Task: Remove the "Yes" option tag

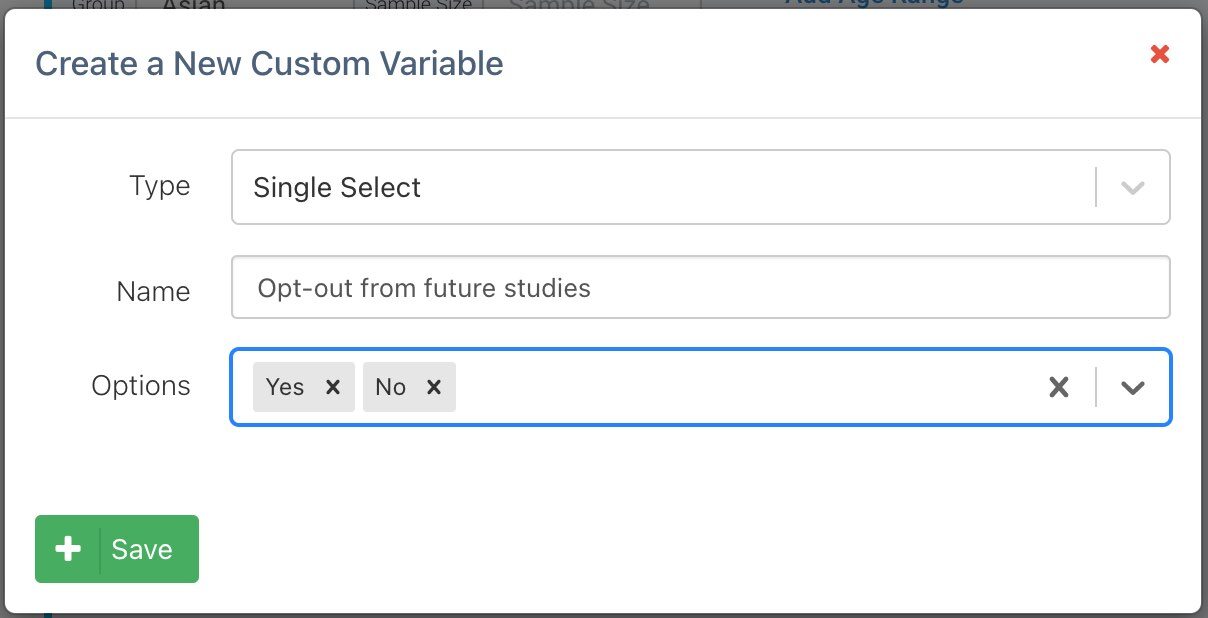Action: (333, 387)
